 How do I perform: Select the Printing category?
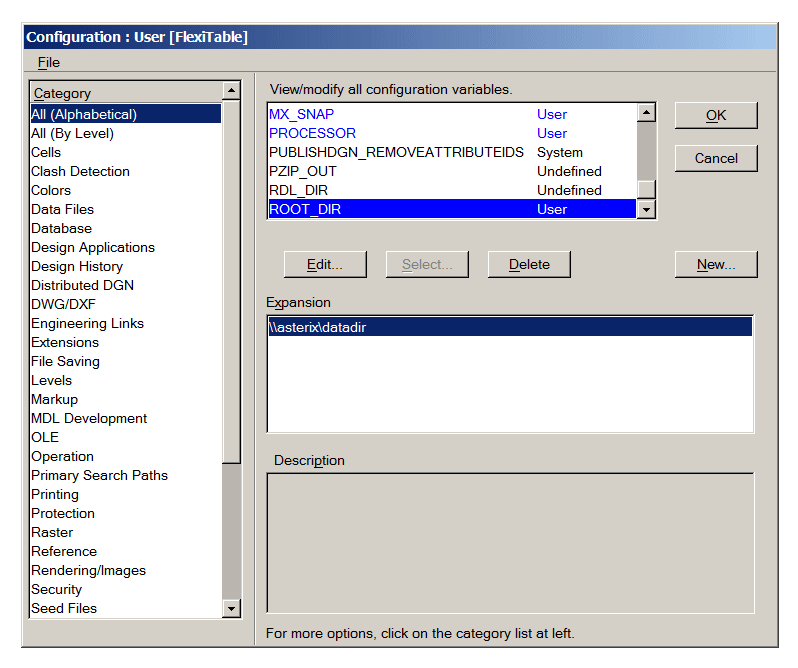click(x=126, y=494)
